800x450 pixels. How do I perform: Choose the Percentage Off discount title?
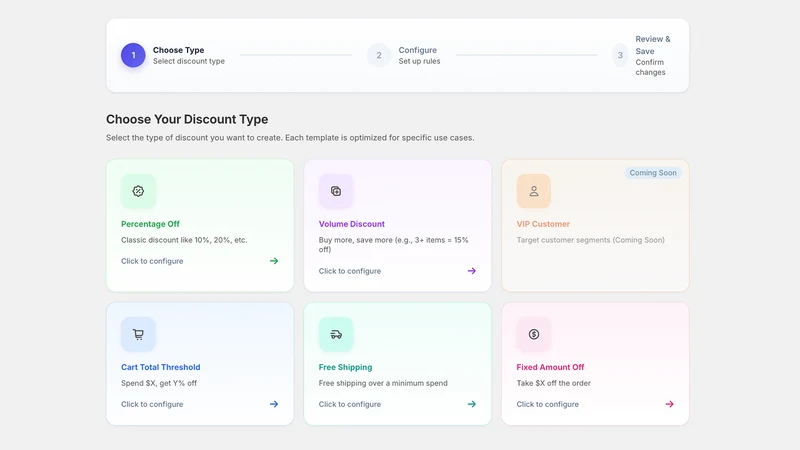[150, 224]
